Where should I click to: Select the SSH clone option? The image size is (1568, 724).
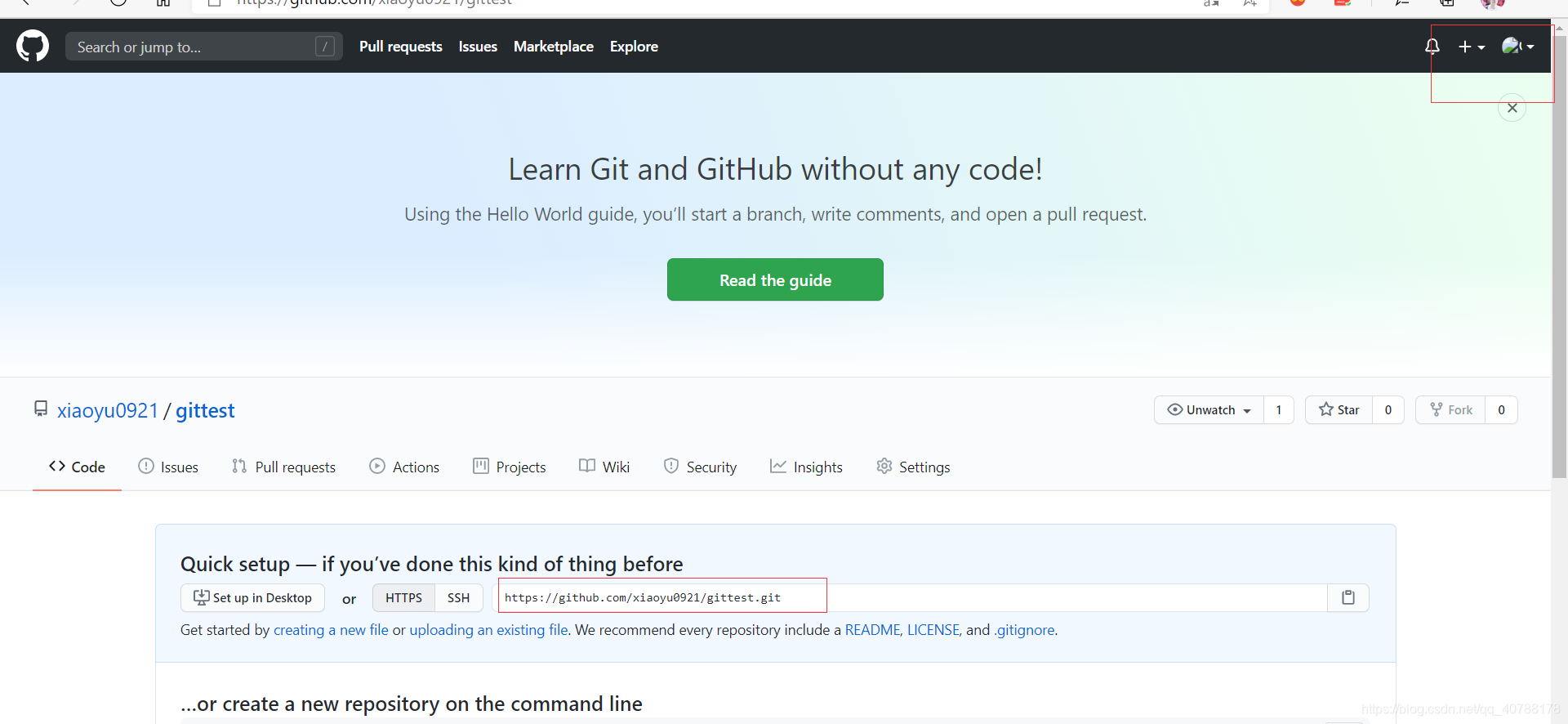pyautogui.click(x=458, y=598)
